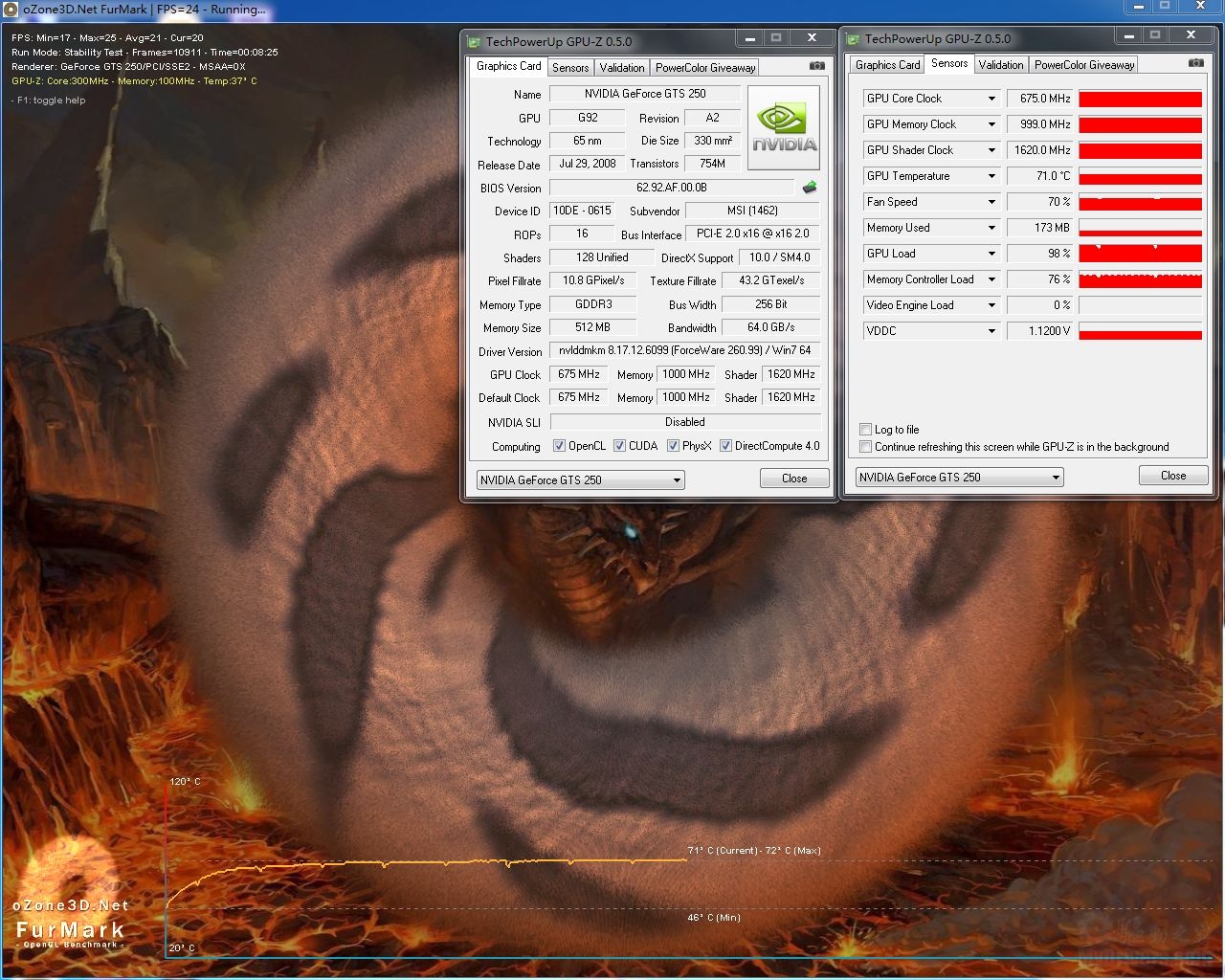Click the Memory Used reading "173 MB"
The width and height of the screenshot is (1225, 980).
pyautogui.click(x=1040, y=228)
